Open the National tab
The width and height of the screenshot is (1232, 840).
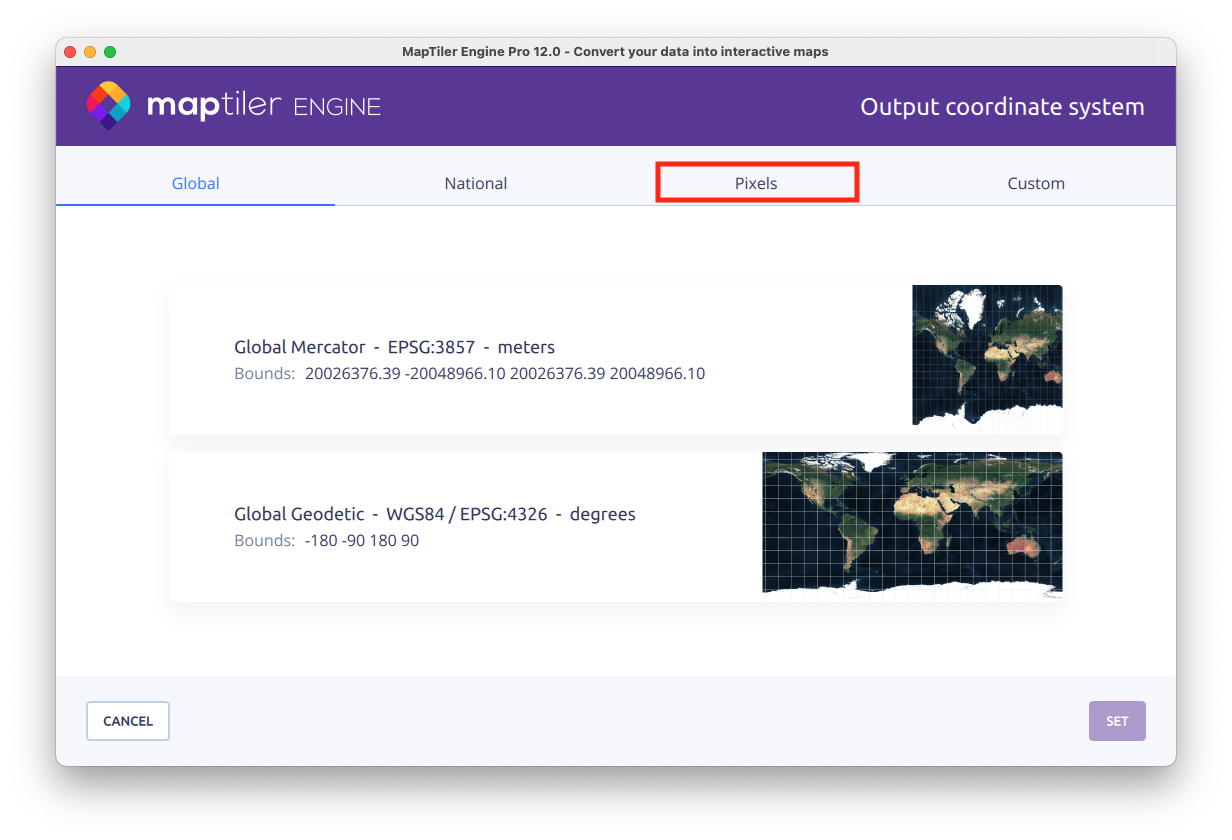pyautogui.click(x=476, y=183)
